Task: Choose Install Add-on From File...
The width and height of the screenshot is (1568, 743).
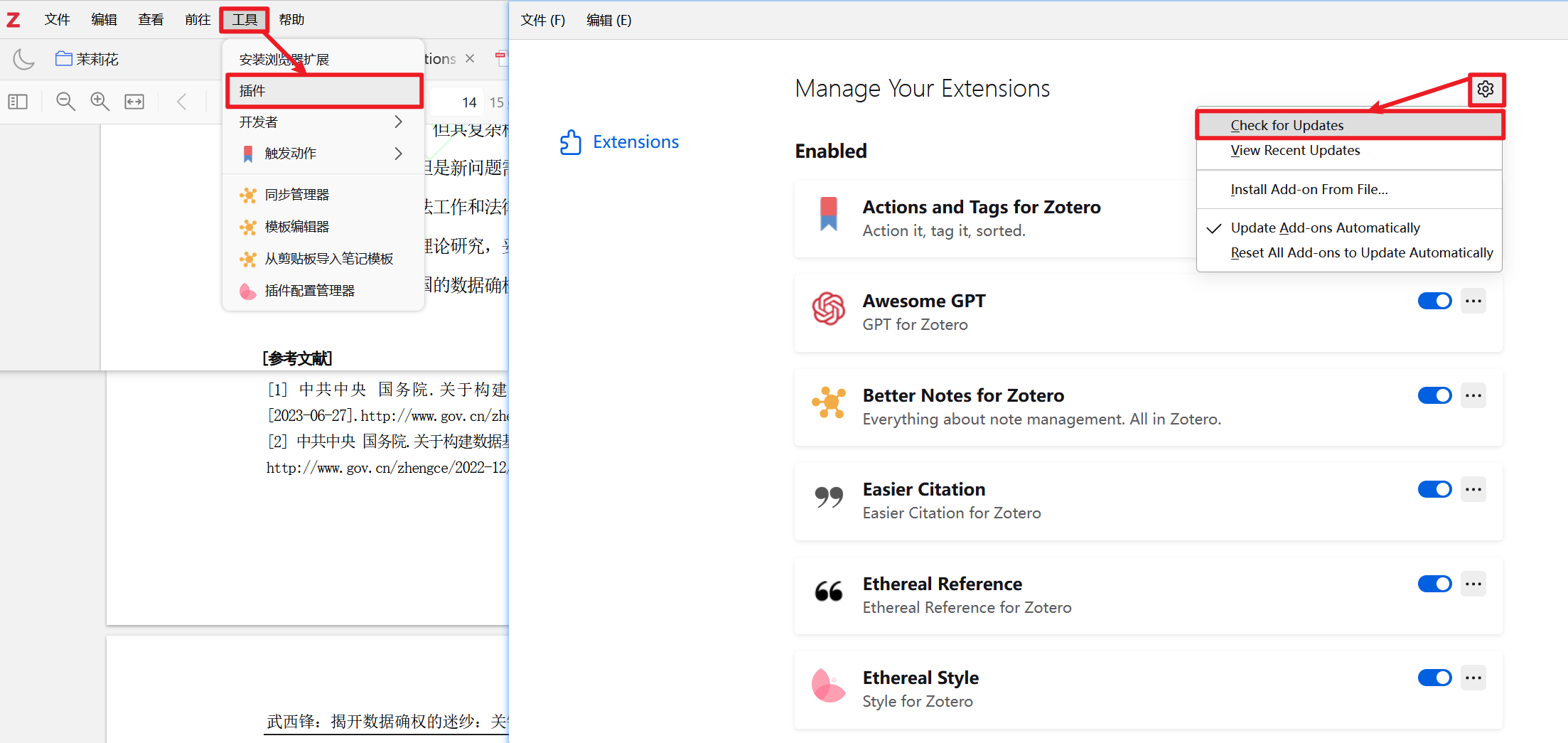Action: (x=1349, y=189)
